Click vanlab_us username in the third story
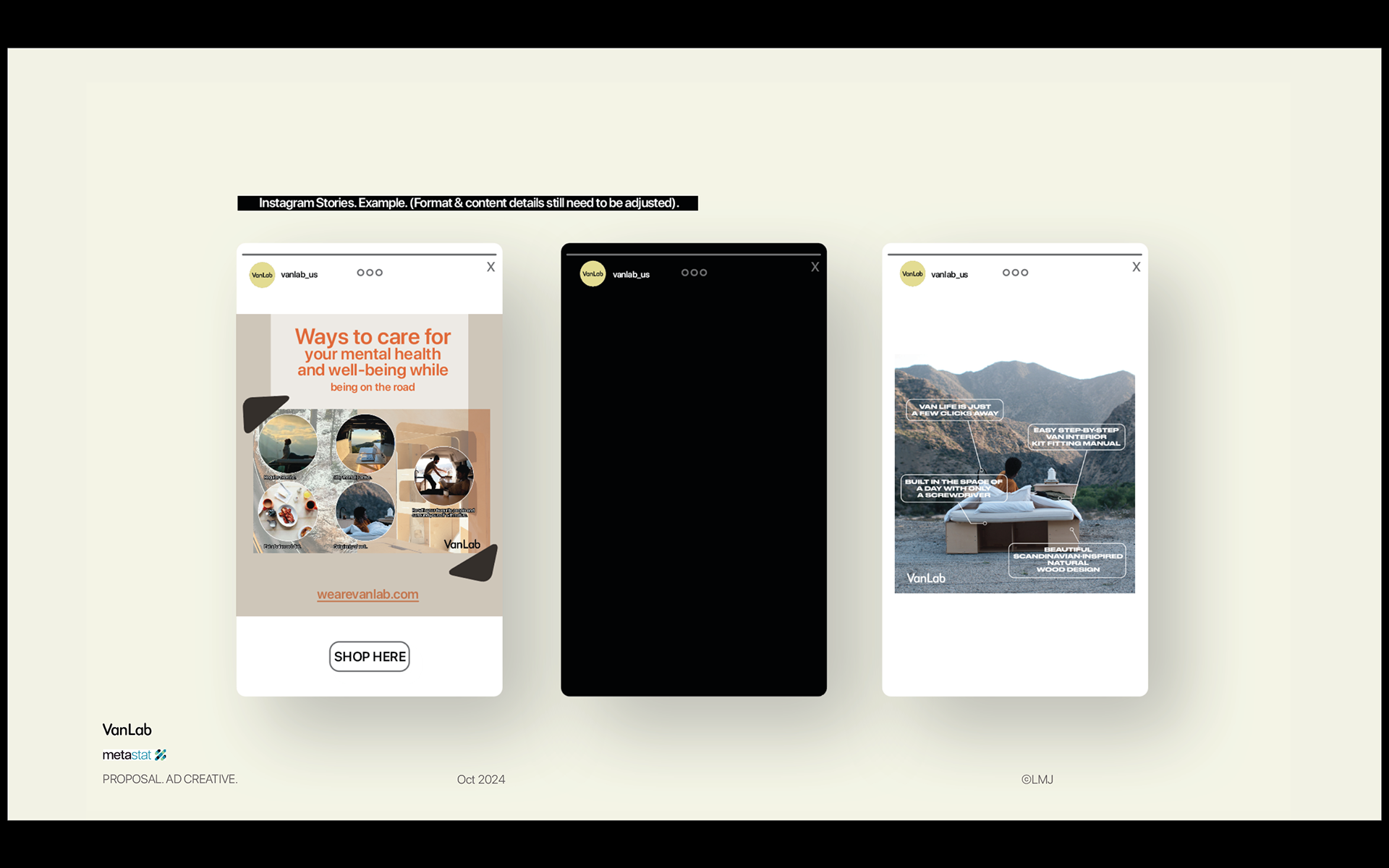 click(949, 275)
